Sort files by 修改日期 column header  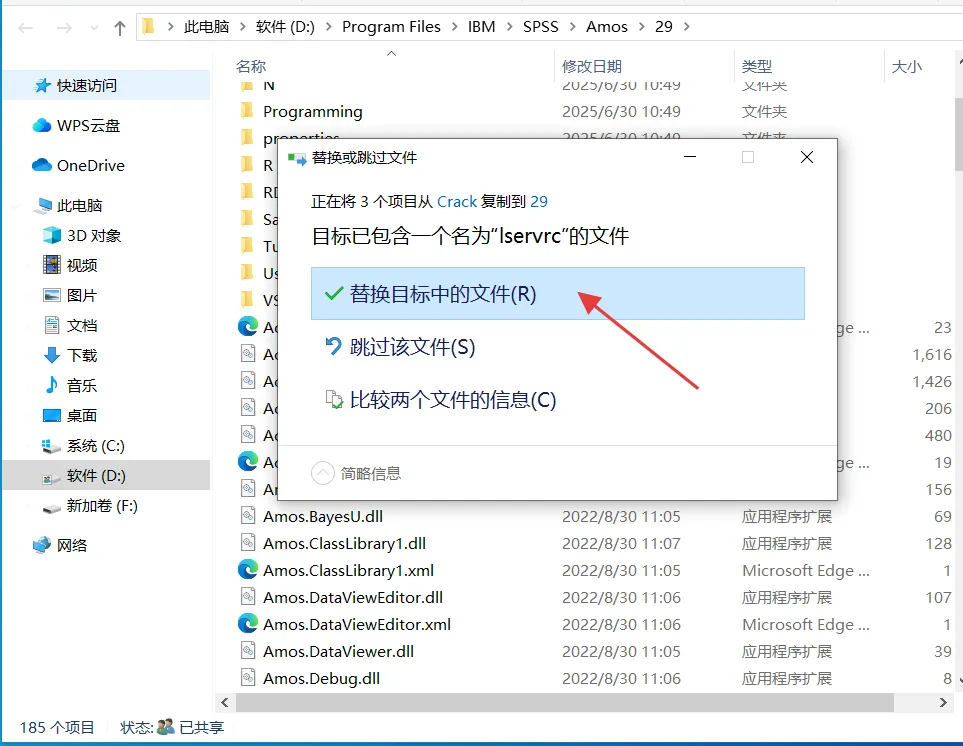point(591,66)
